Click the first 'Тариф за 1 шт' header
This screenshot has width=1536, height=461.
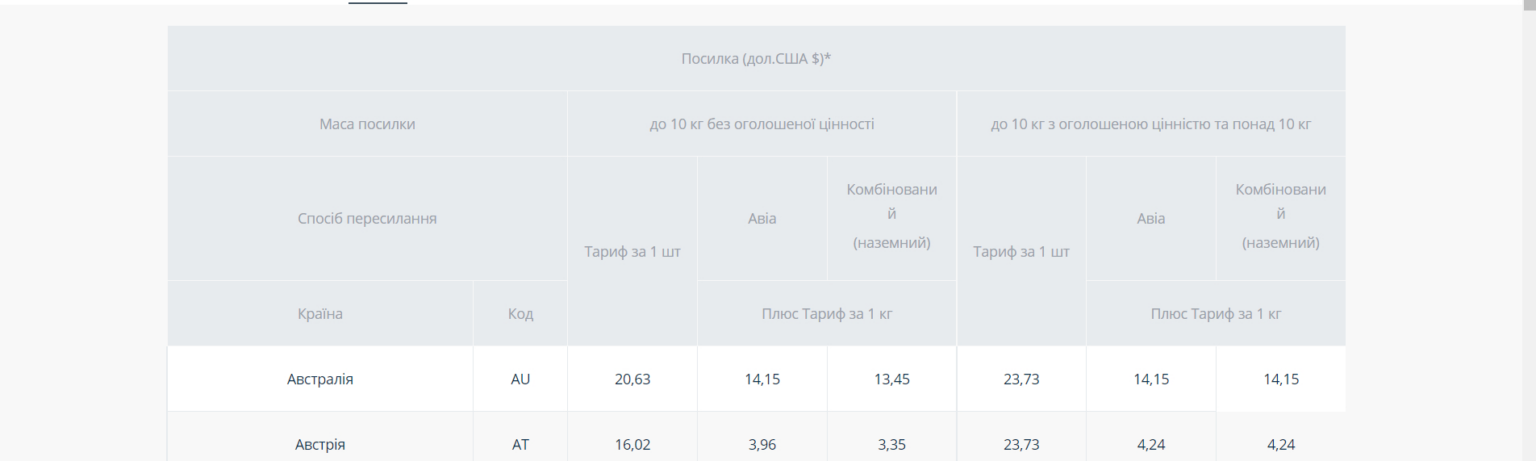pos(632,251)
